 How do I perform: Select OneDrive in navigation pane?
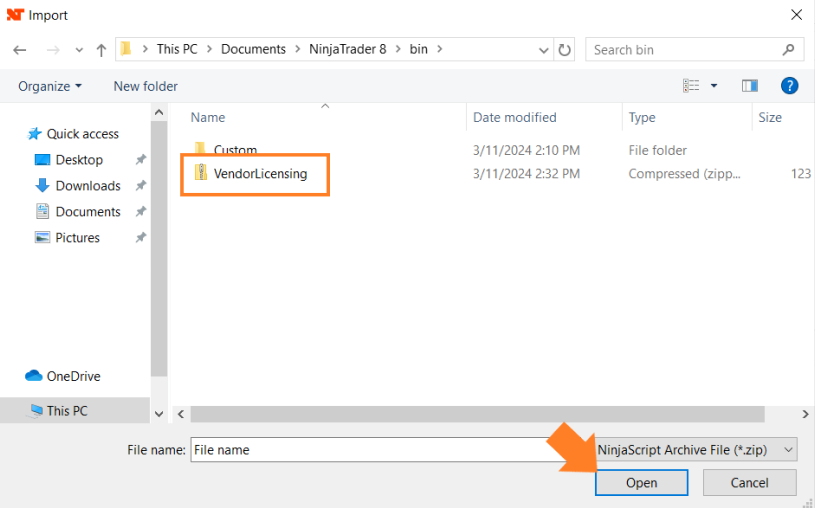63,376
